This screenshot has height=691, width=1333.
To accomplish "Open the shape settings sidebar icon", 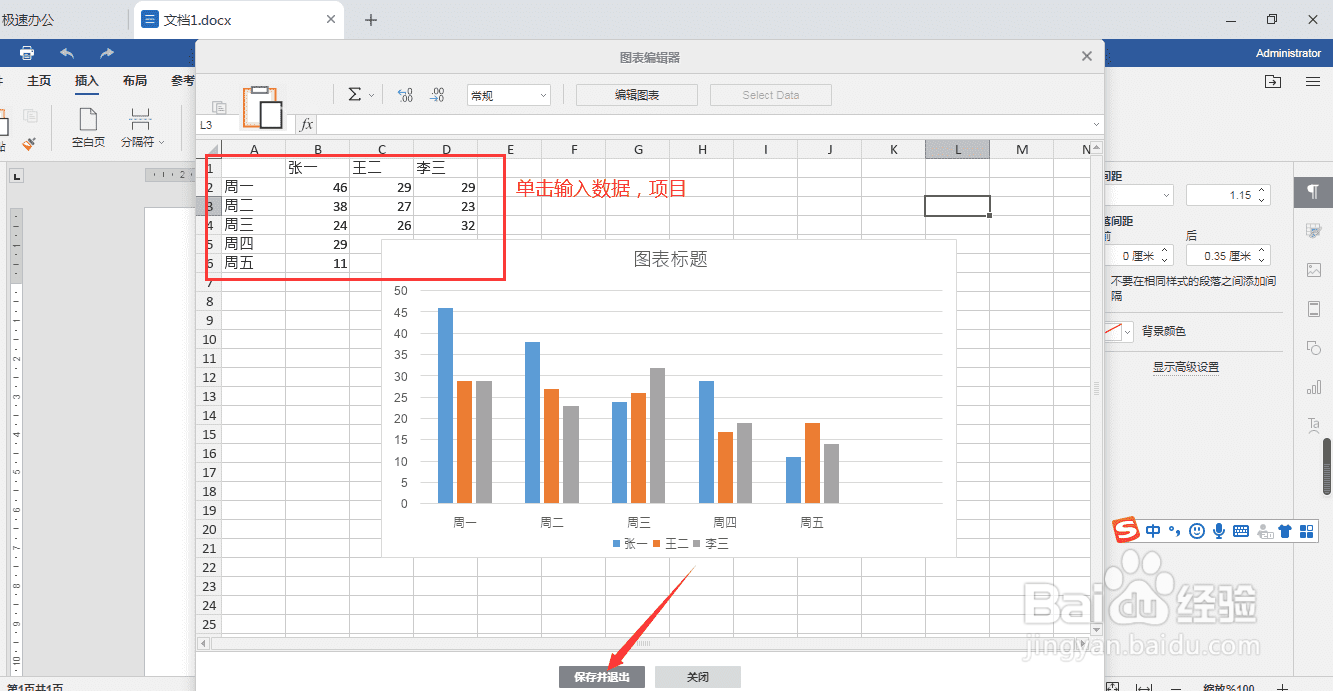I will tap(1314, 348).
